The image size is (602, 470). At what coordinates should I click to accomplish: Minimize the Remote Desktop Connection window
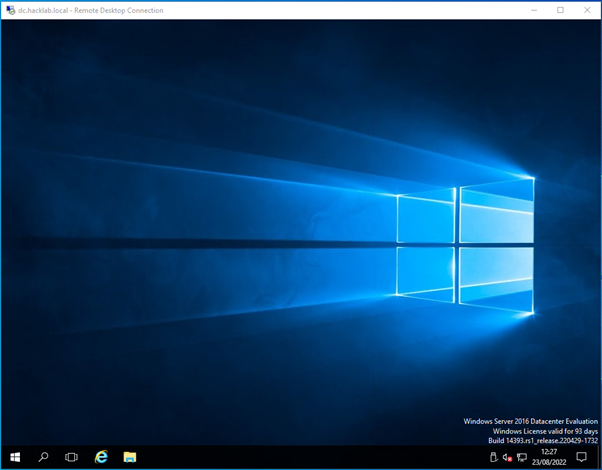534,10
